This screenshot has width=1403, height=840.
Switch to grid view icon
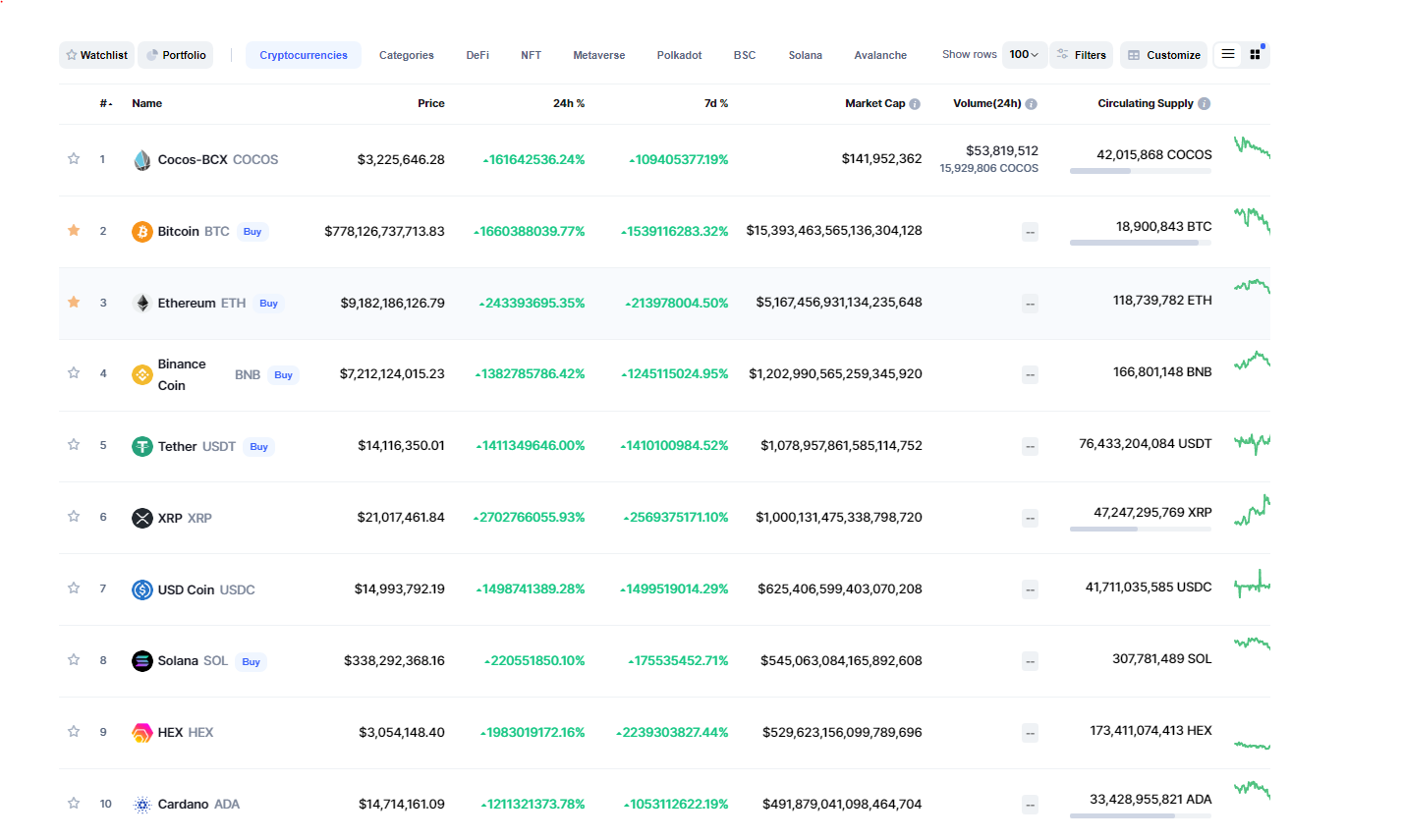click(1255, 55)
